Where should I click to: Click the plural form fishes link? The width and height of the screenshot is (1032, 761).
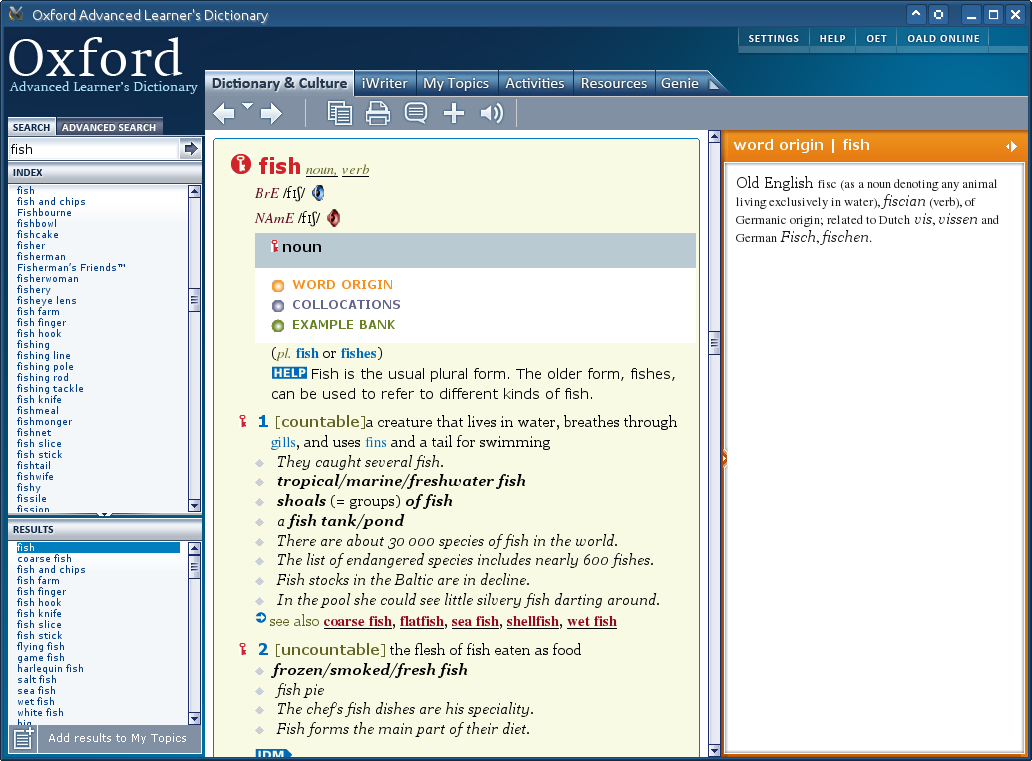359,354
